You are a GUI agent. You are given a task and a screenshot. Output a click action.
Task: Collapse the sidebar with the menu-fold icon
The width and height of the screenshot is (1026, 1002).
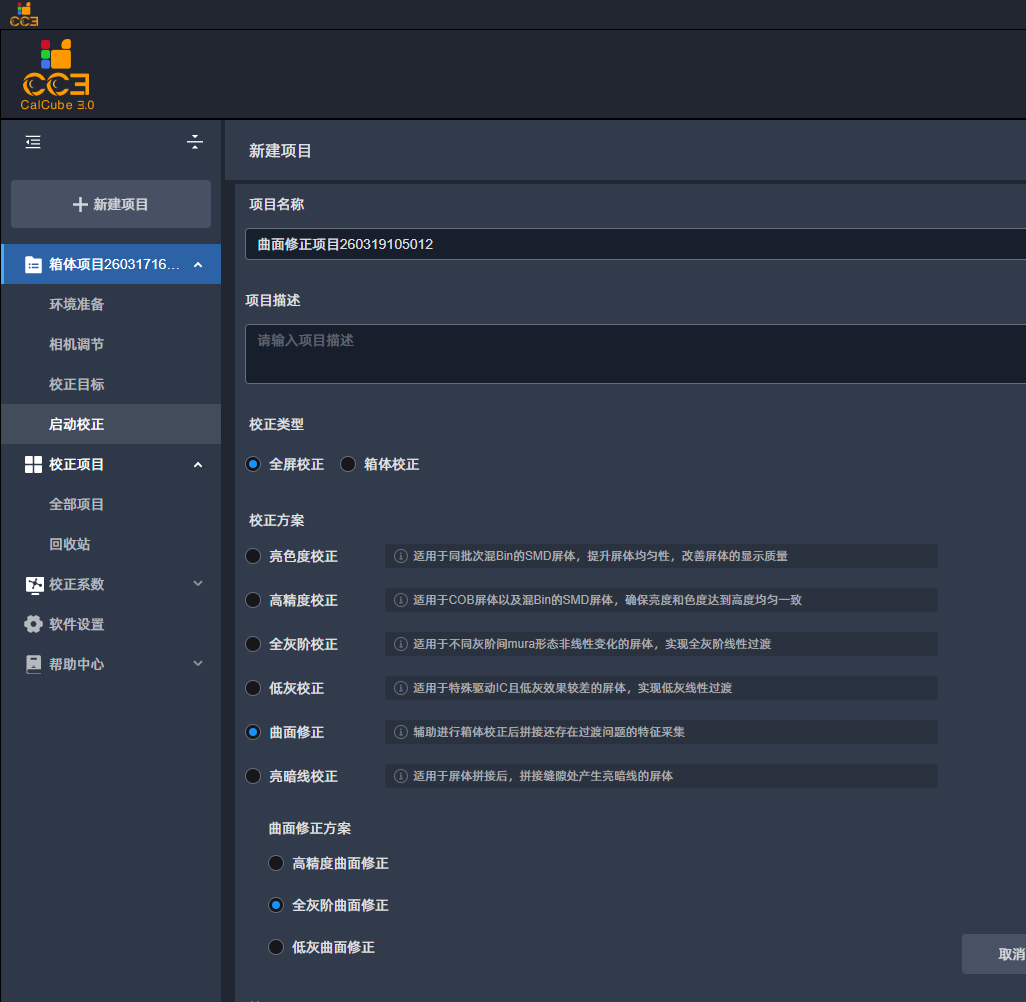click(33, 142)
